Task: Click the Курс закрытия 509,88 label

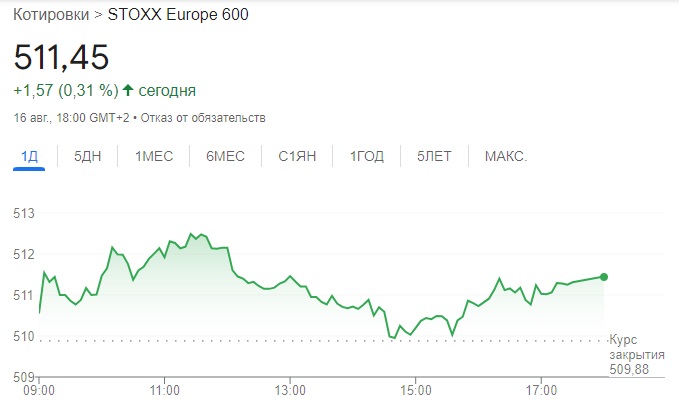Action: click(637, 354)
